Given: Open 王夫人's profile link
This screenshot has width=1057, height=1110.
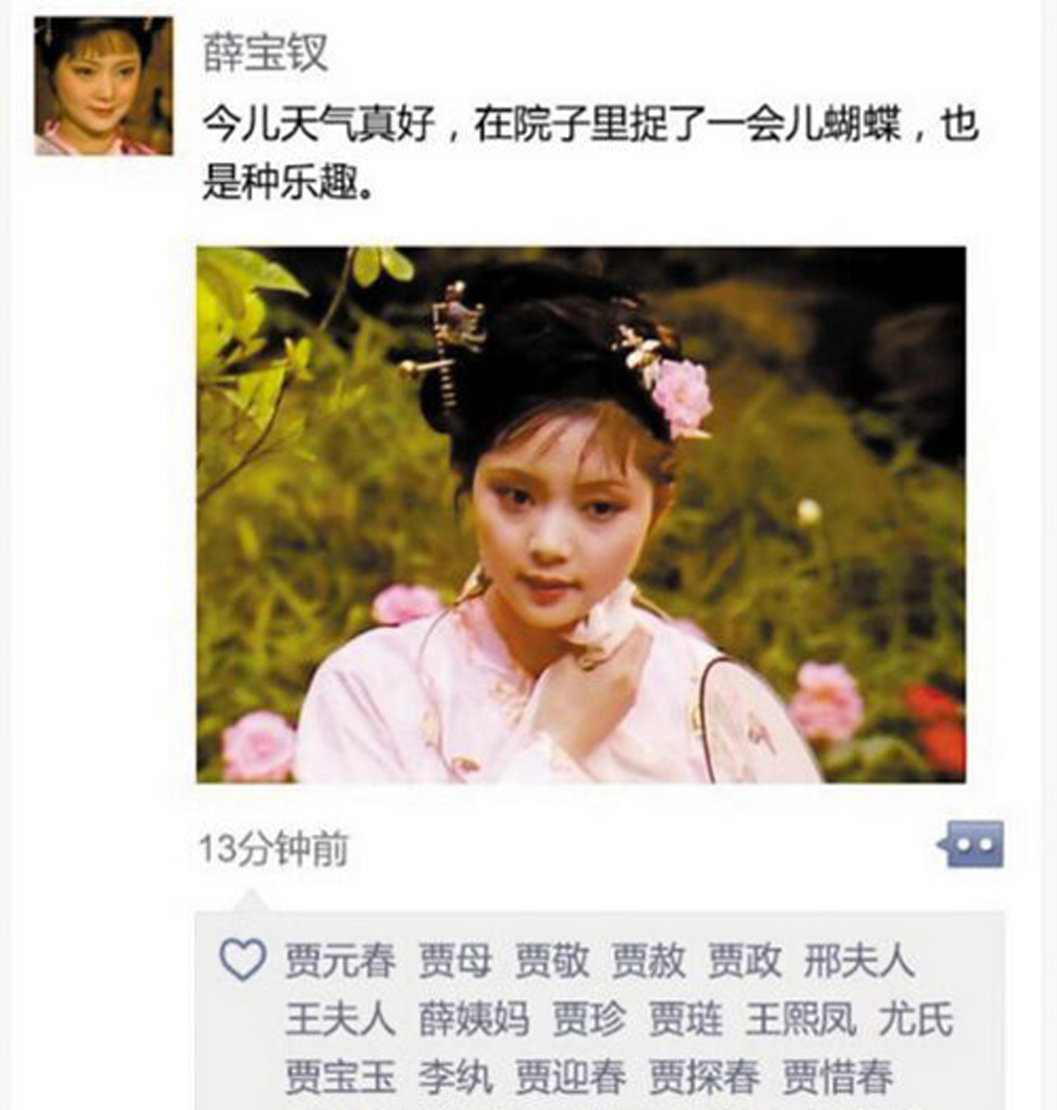Looking at the screenshot, I should (341, 1019).
